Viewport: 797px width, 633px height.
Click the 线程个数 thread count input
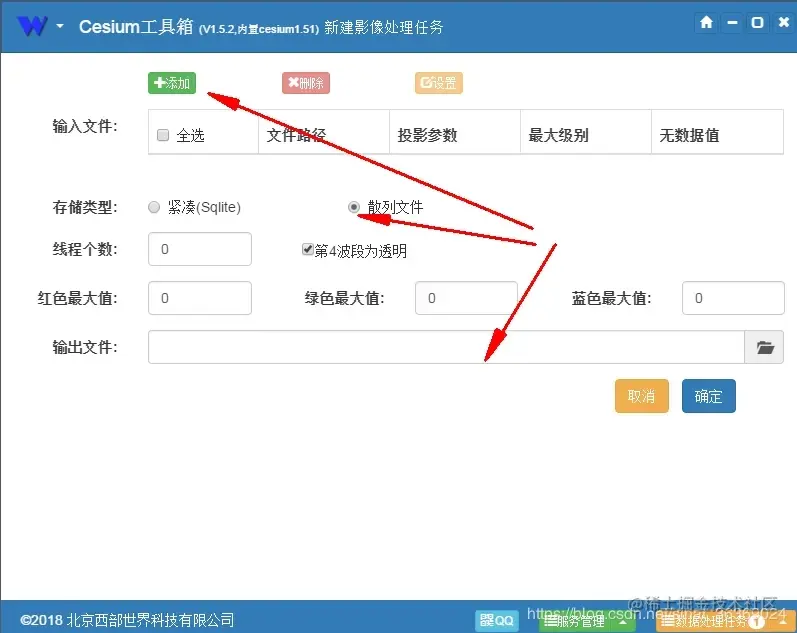pos(200,249)
